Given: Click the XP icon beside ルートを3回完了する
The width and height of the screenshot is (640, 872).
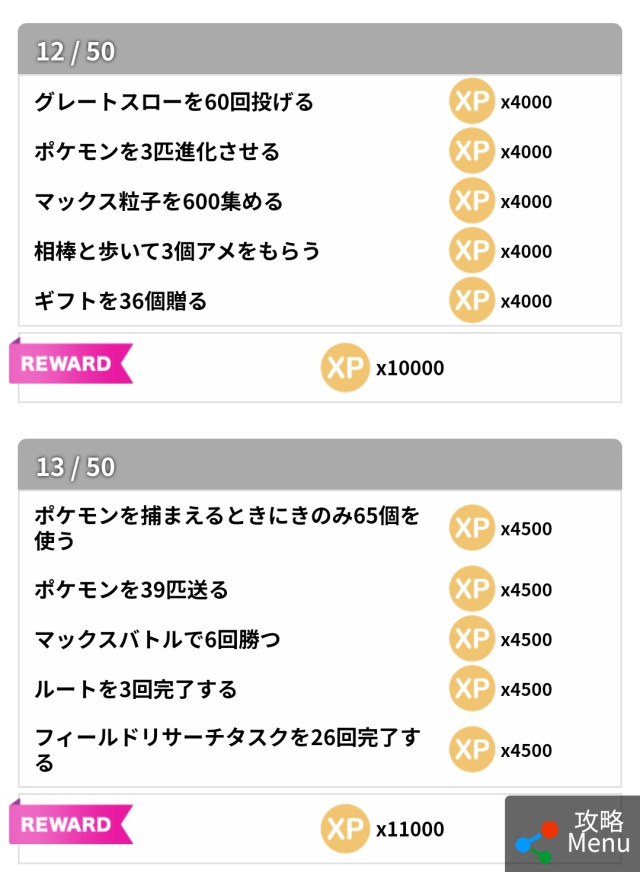Looking at the screenshot, I should (x=472, y=689).
